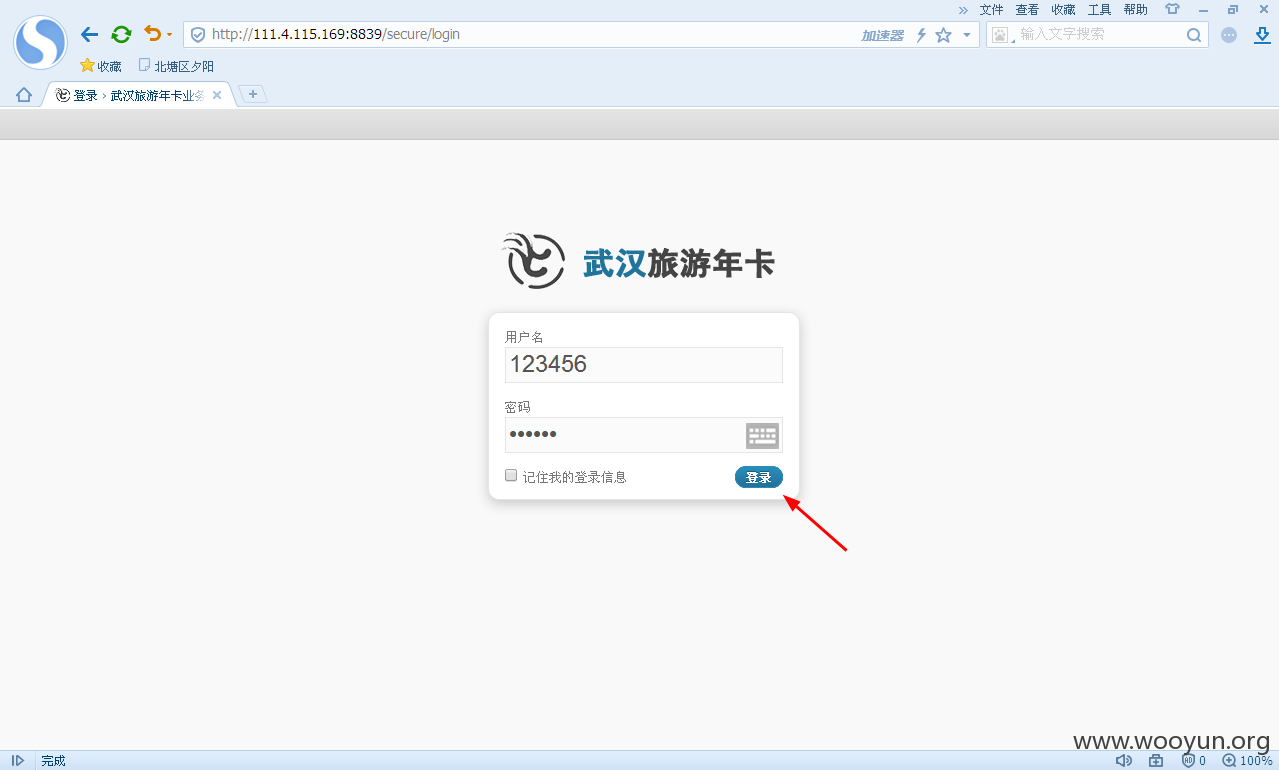Image resolution: width=1279 pixels, height=770 pixels.
Task: Check 记住我的登录信息 checkbox
Action: 511,476
